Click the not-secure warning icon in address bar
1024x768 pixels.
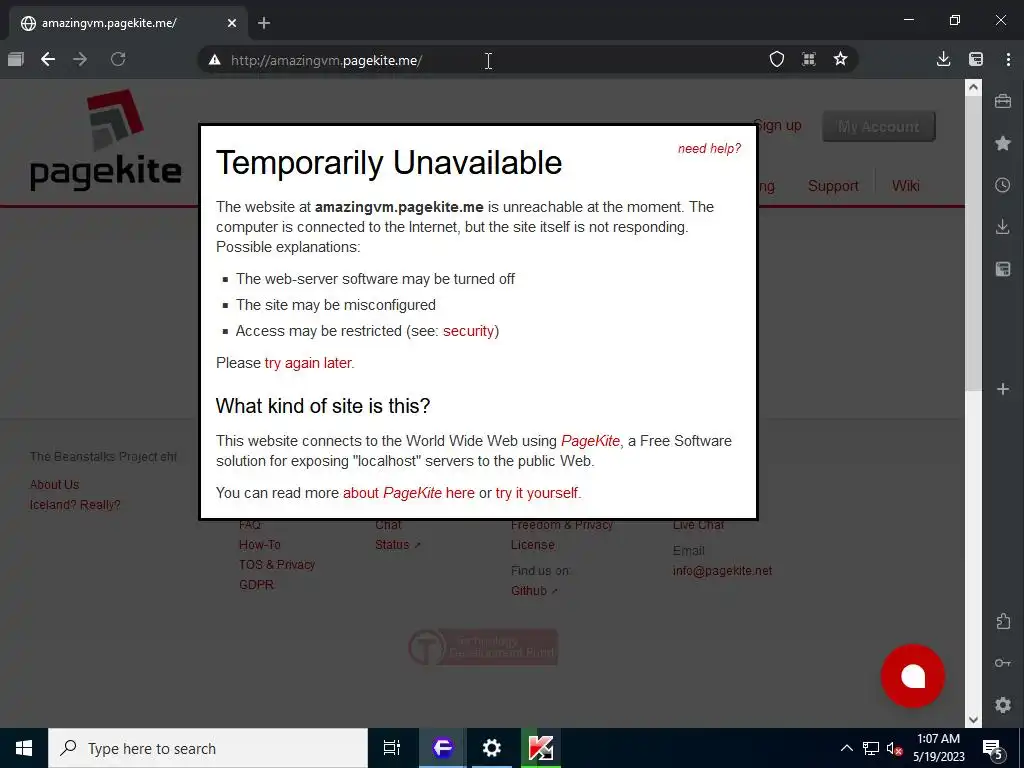[x=214, y=60]
